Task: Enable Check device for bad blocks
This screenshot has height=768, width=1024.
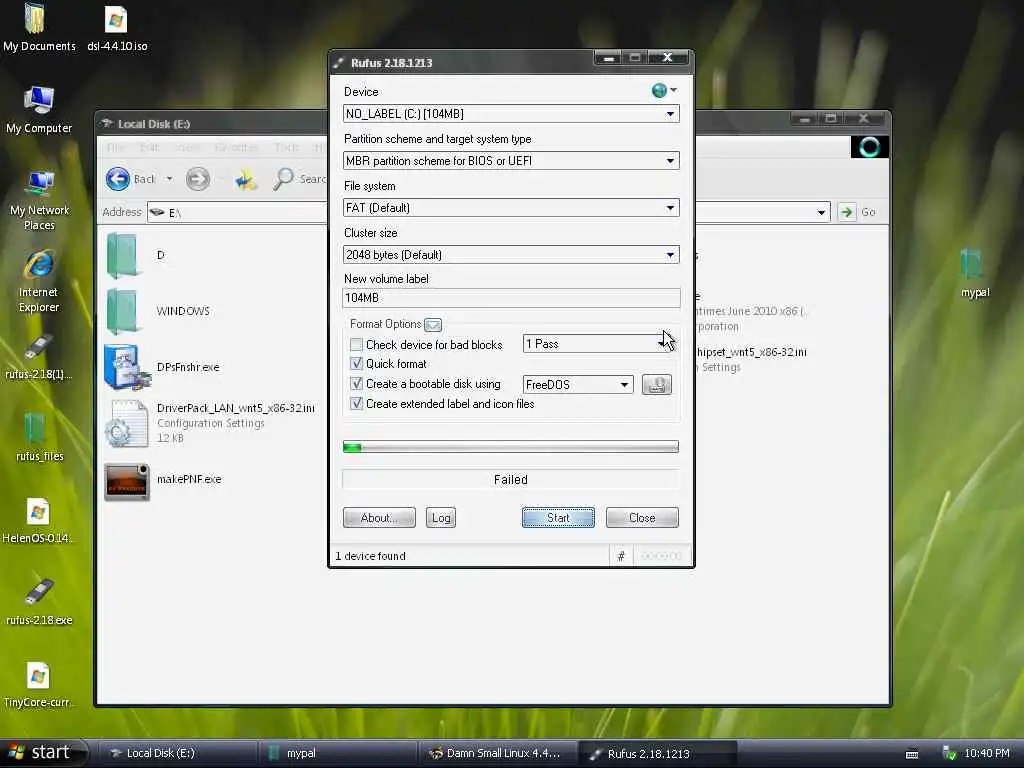Action: pos(356,345)
